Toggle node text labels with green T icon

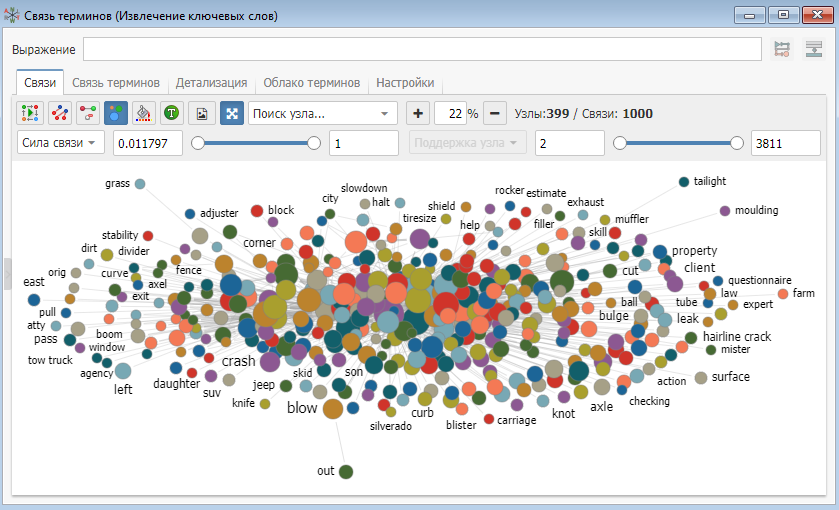(171, 114)
